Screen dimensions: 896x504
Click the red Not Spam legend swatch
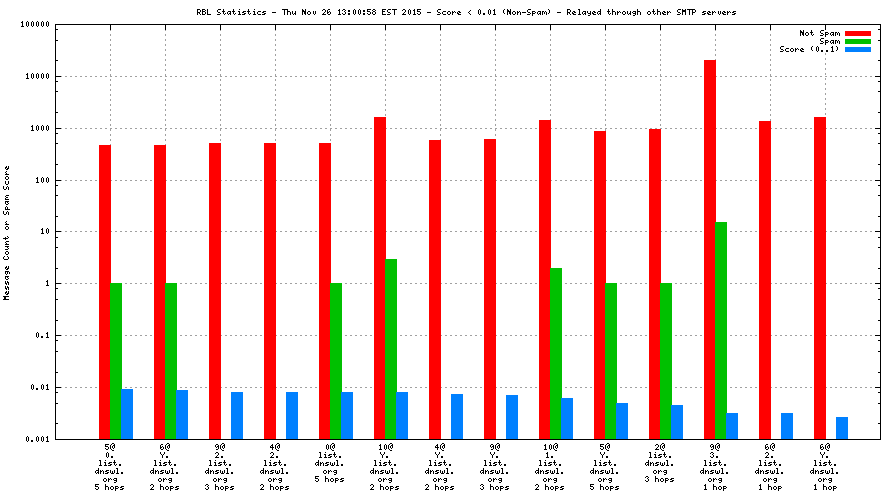pyautogui.click(x=858, y=33)
